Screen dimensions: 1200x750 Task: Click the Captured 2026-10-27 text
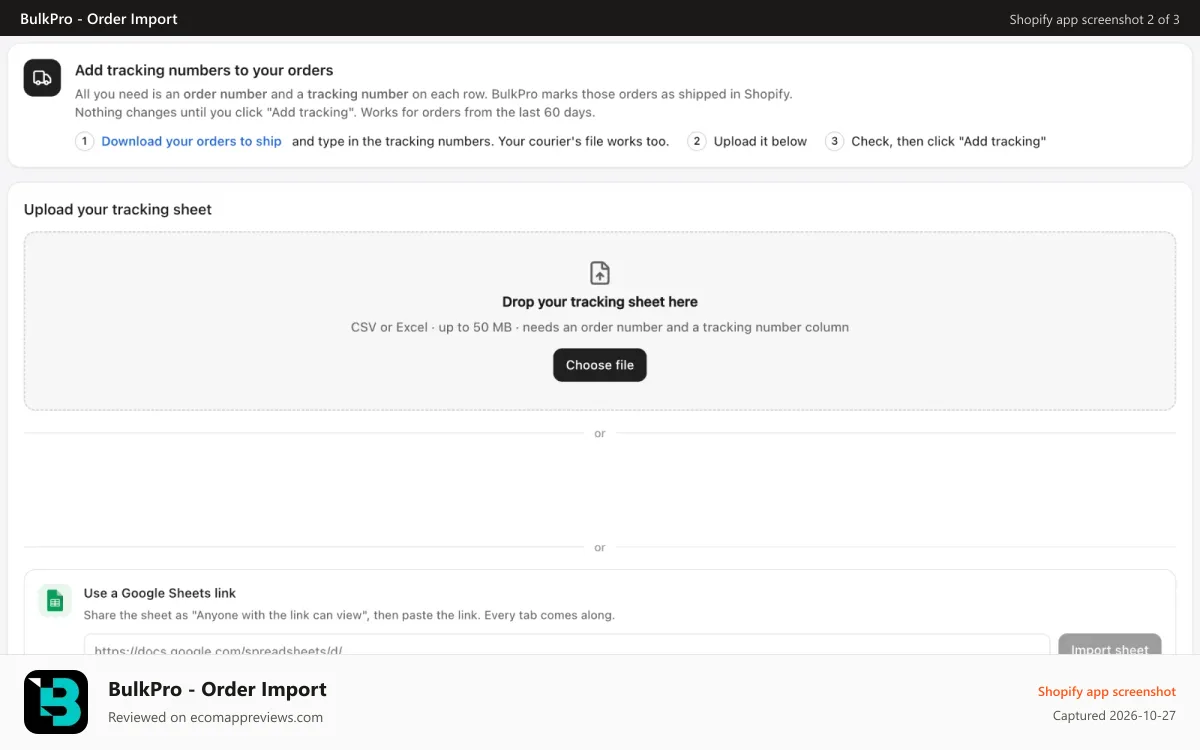click(x=1114, y=716)
